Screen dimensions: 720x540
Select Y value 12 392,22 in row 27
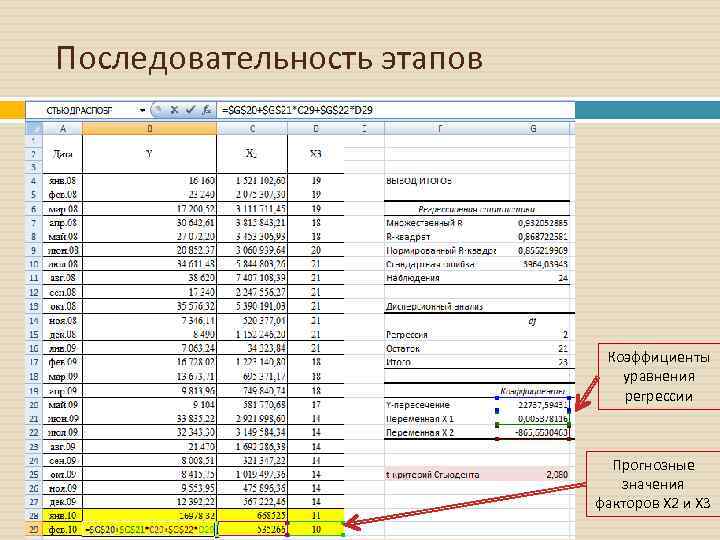point(149,502)
